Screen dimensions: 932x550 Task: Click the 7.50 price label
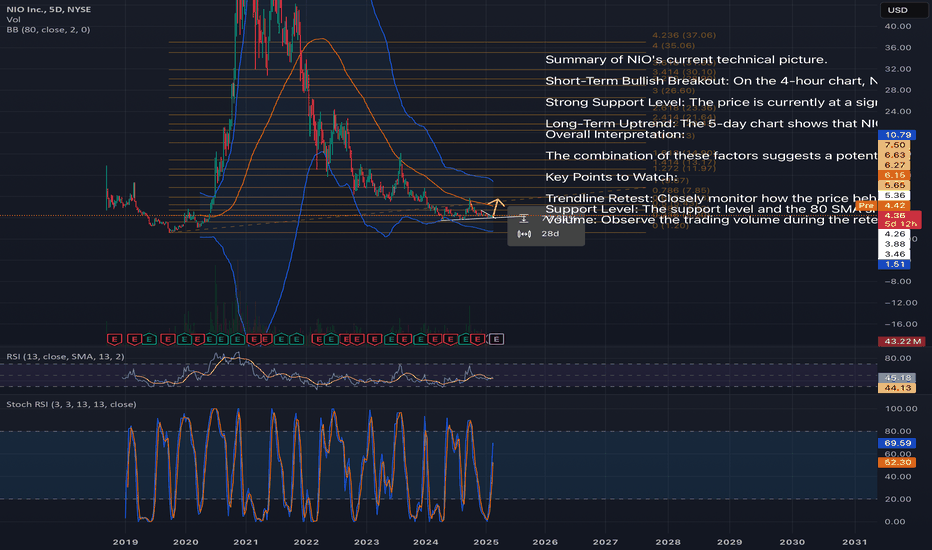pos(894,145)
